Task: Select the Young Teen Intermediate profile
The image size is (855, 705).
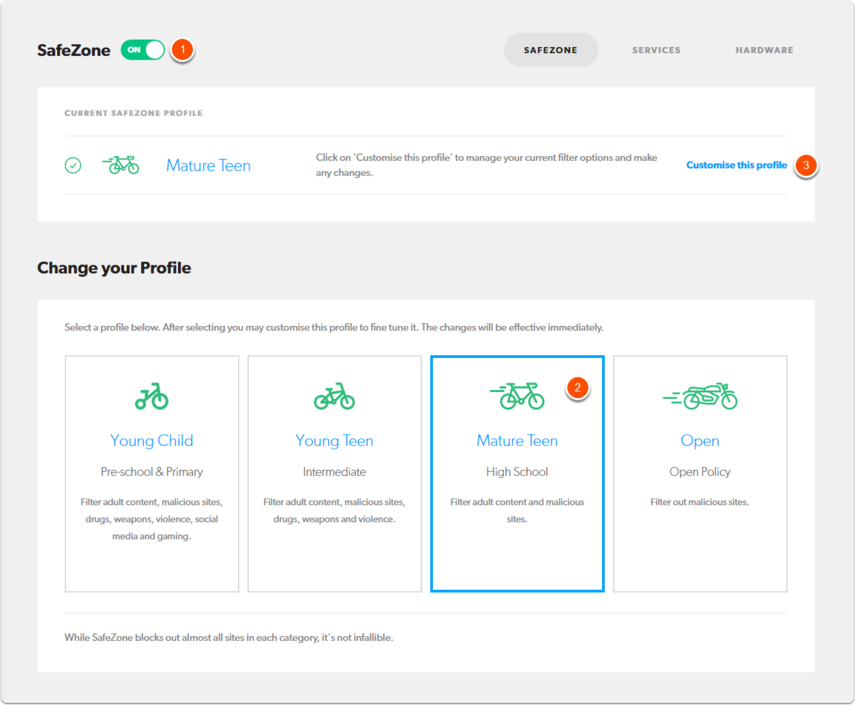Action: pyautogui.click(x=334, y=472)
